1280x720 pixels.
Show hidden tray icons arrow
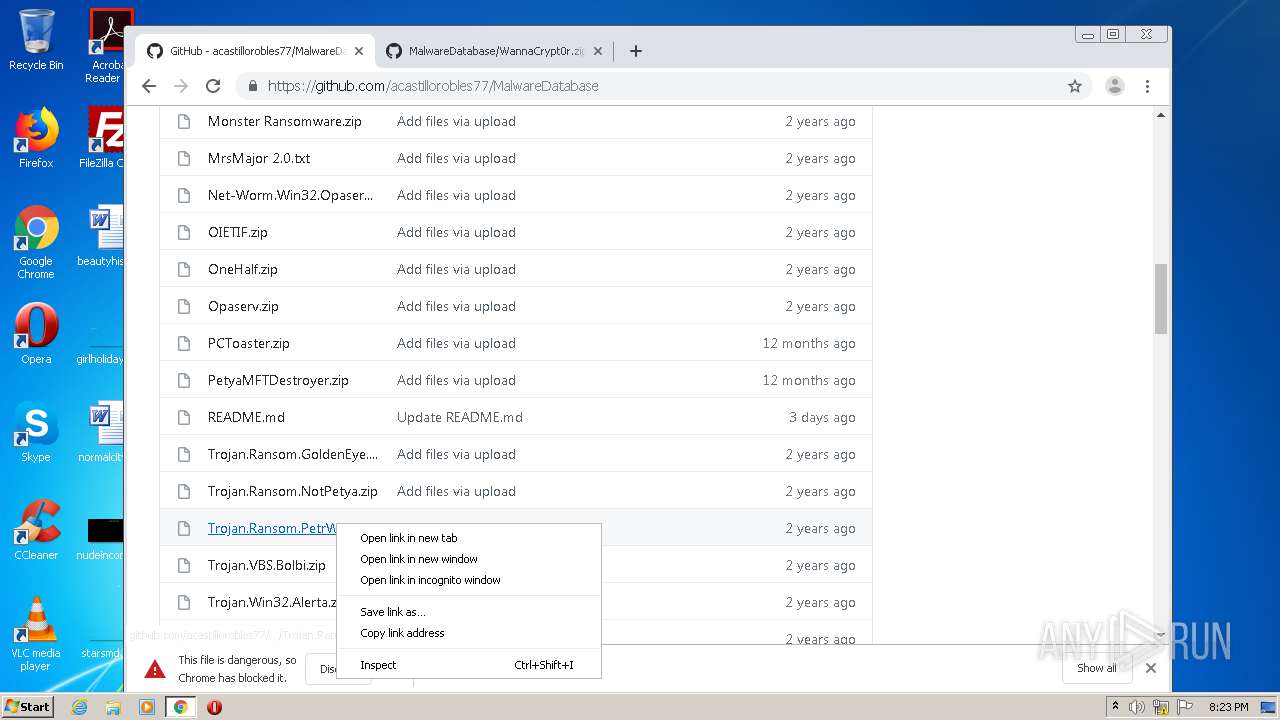1116,707
